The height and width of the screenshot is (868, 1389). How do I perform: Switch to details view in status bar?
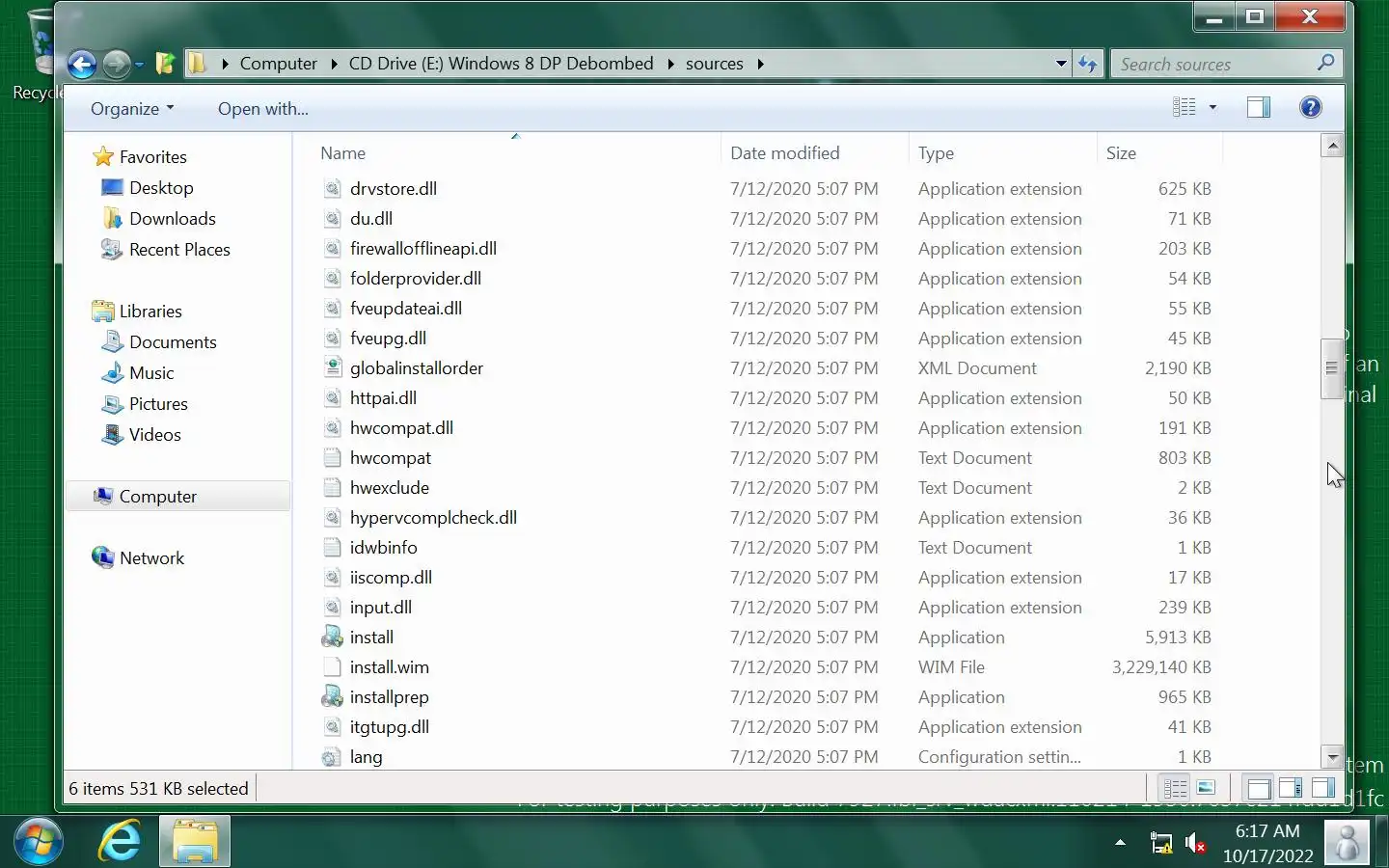[x=1175, y=788]
